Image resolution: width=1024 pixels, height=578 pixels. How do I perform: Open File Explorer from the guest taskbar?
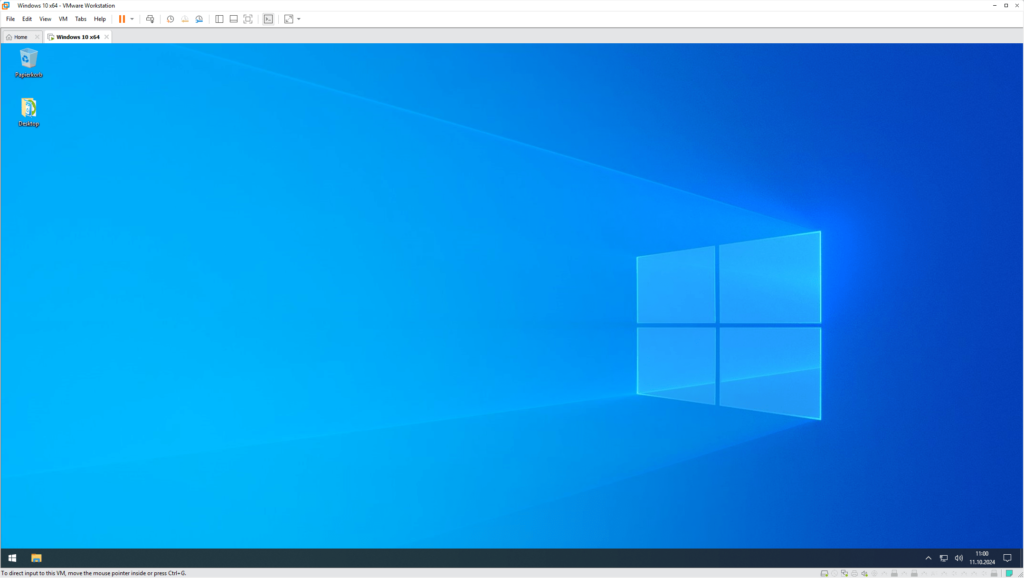coord(36,558)
